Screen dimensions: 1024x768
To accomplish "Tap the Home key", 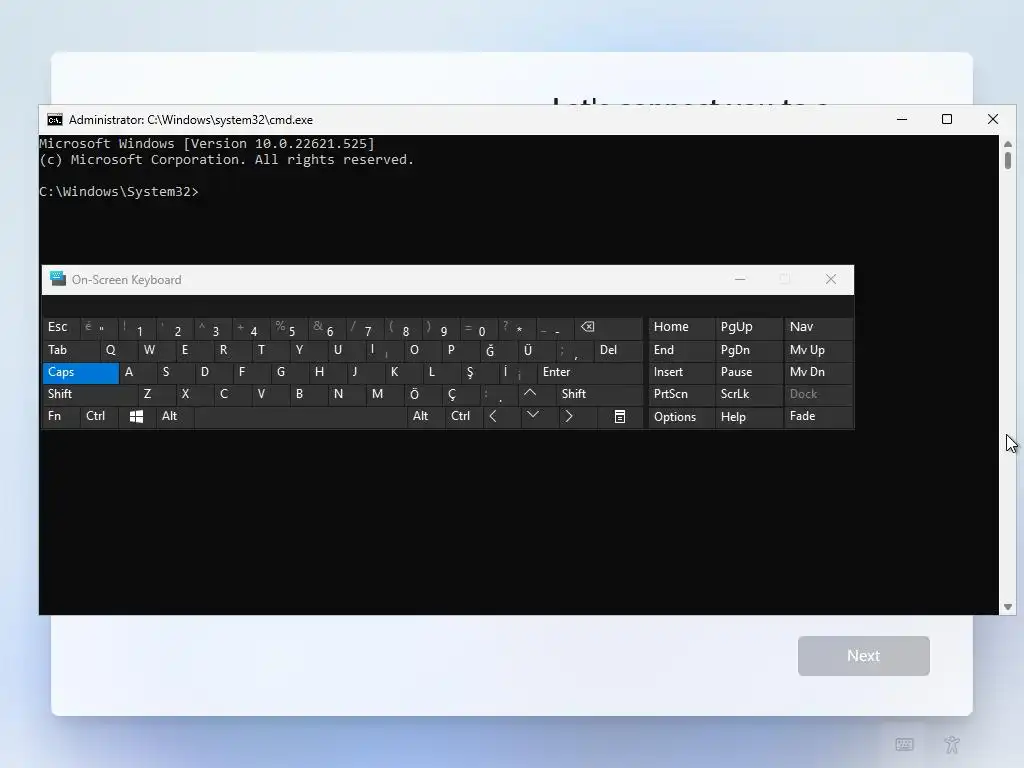I will tap(681, 328).
